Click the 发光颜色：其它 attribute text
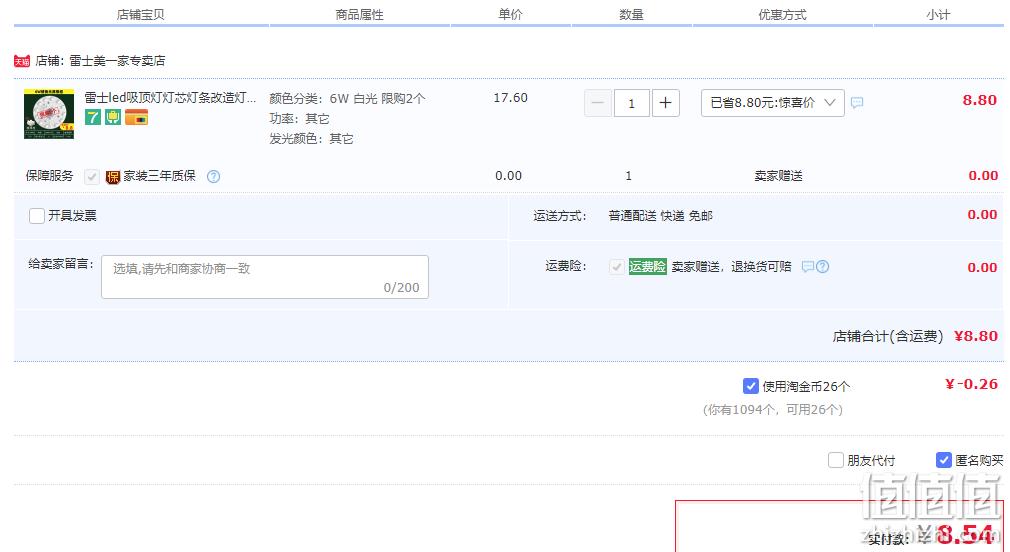The image size is (1010, 552). click(x=311, y=138)
